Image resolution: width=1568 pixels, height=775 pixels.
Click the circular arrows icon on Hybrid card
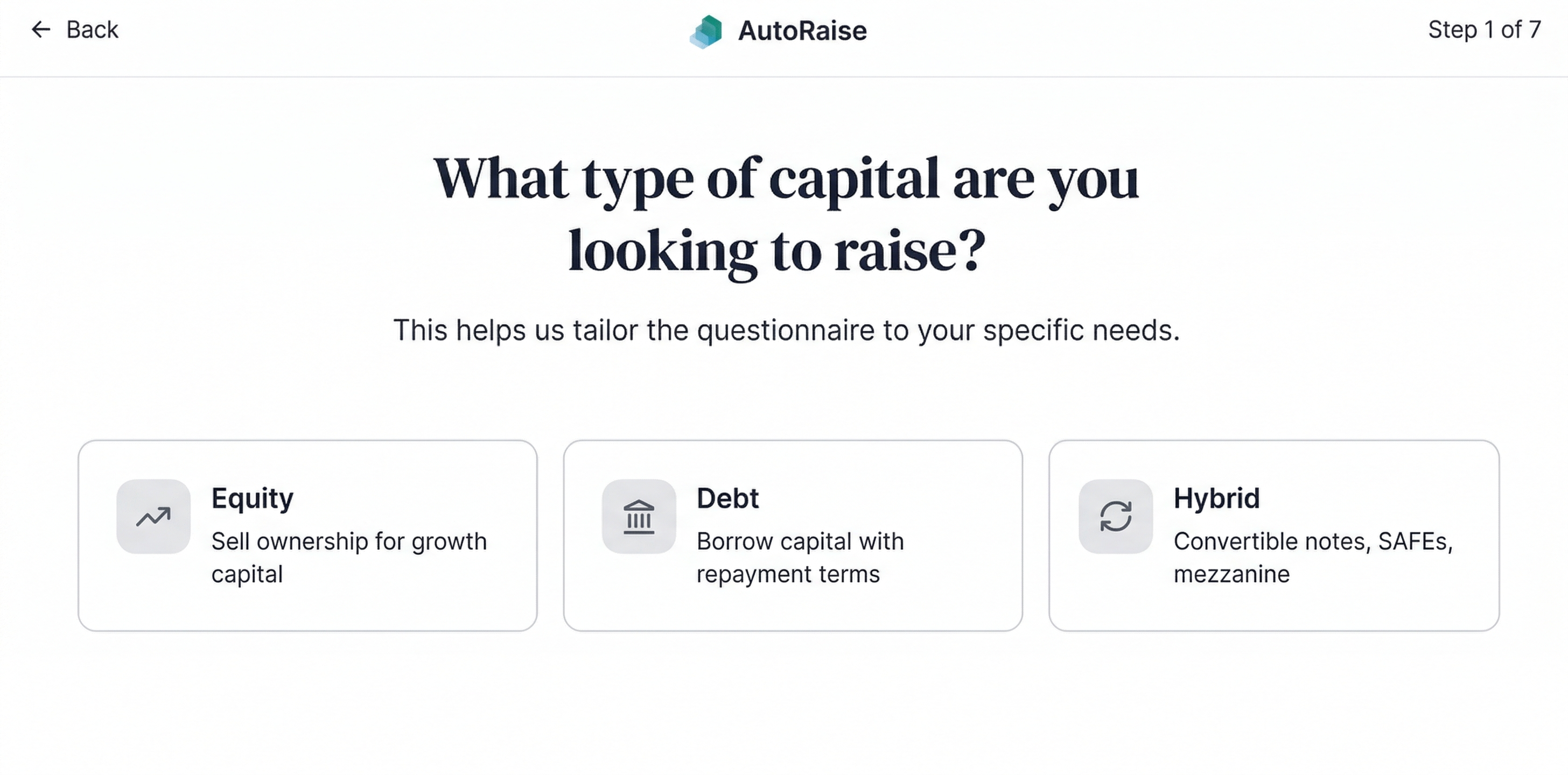(x=1115, y=518)
